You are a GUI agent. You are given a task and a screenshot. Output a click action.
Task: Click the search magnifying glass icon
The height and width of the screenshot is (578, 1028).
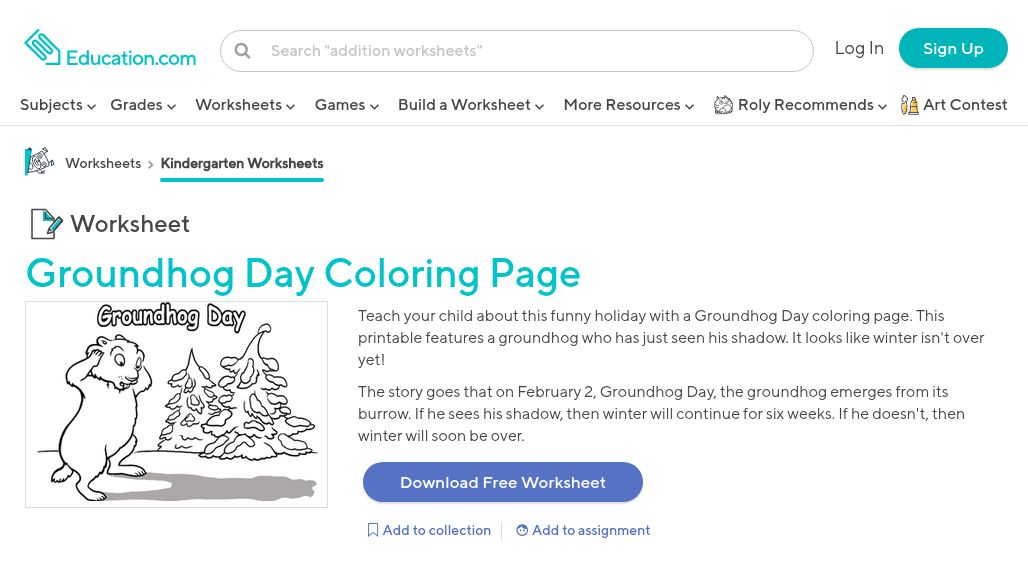pyautogui.click(x=242, y=51)
